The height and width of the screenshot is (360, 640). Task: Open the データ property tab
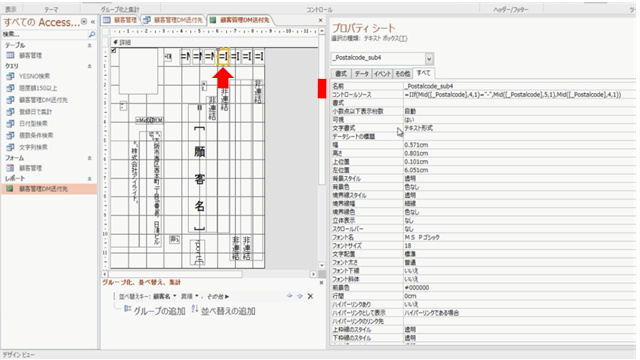coord(361,74)
